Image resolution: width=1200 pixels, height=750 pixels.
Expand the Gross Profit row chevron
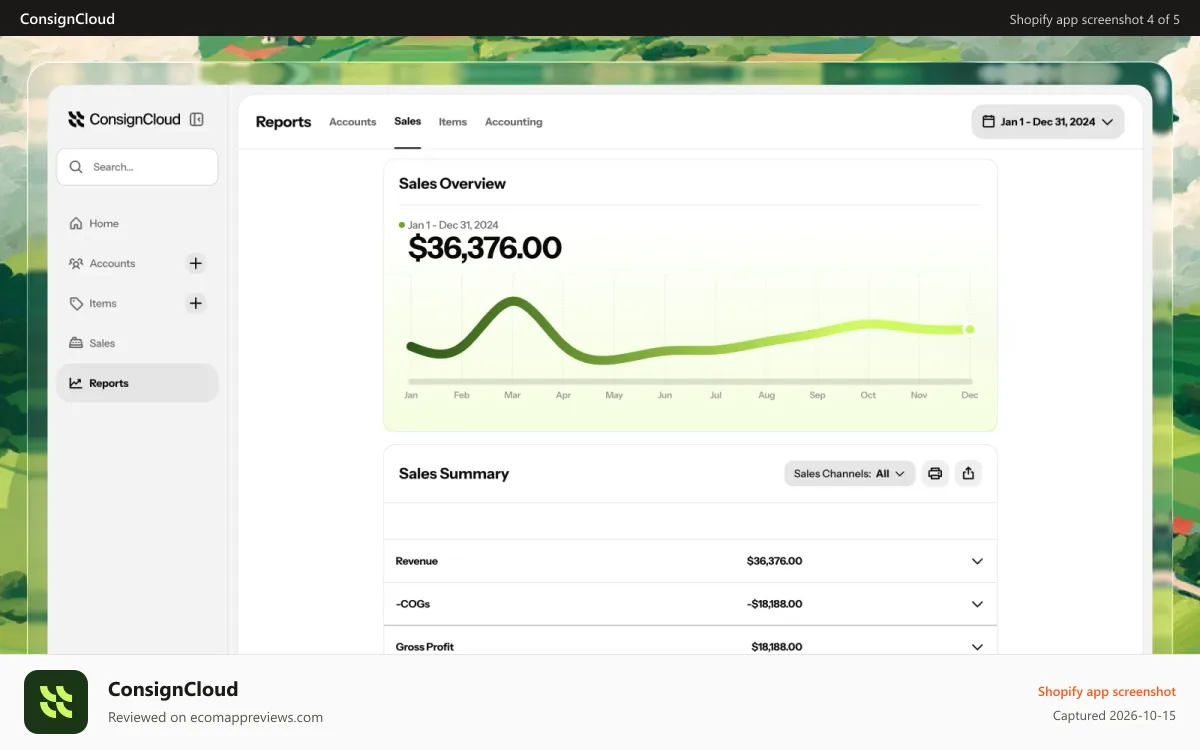coord(978,647)
